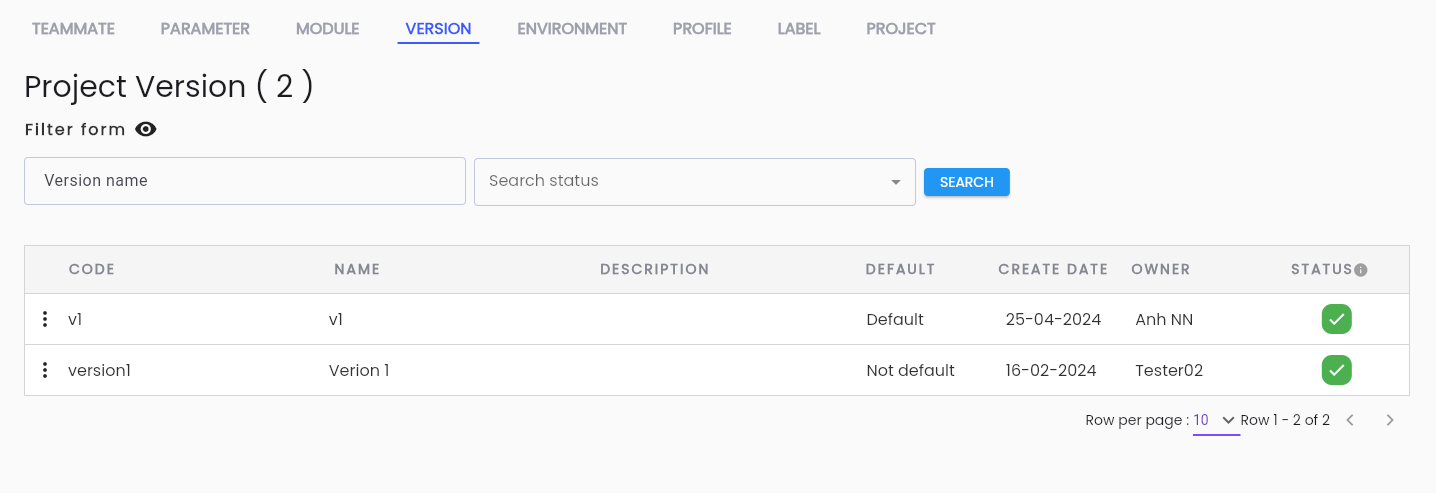Select the Profile tab

pos(702,29)
